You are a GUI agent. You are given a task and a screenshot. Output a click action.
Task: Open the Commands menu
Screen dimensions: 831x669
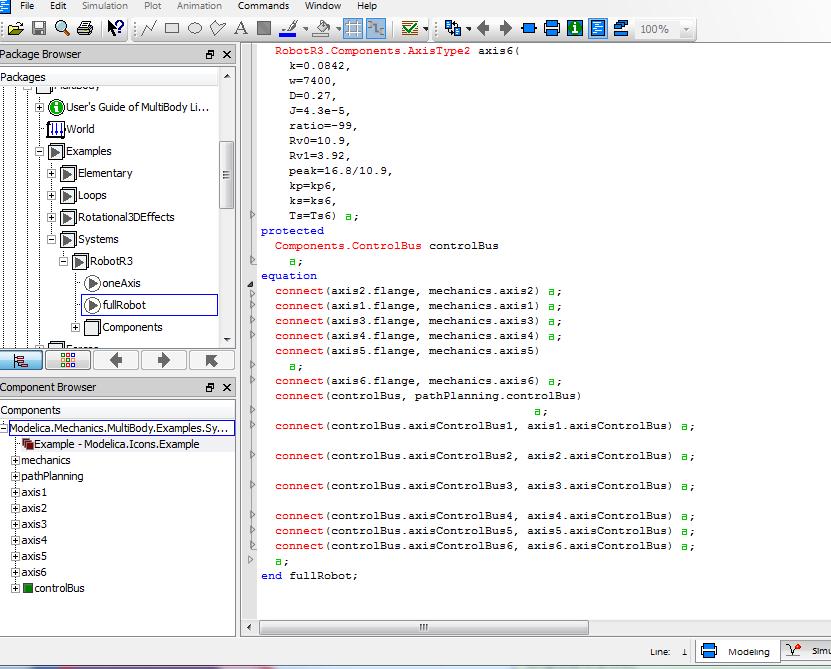(263, 6)
